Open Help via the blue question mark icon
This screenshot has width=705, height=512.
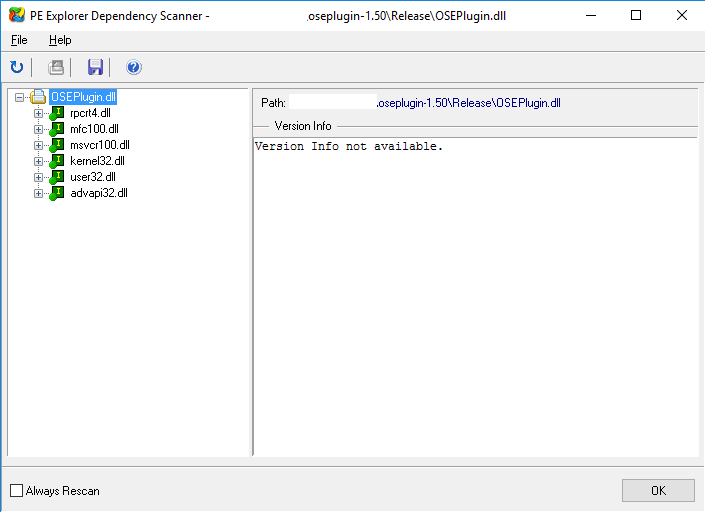click(134, 67)
